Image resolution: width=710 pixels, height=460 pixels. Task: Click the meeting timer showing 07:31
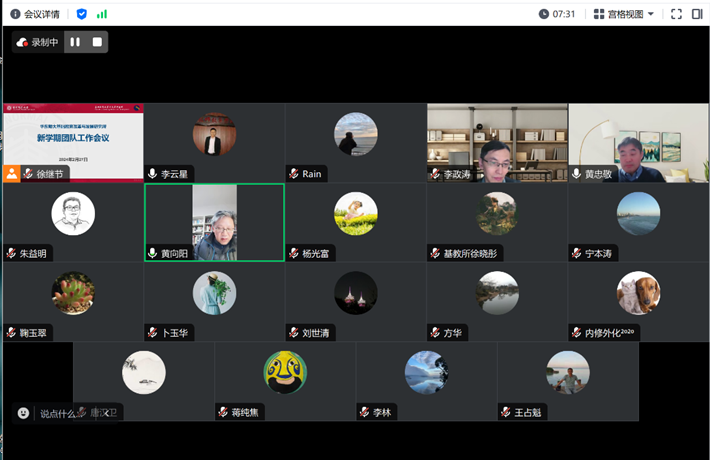pyautogui.click(x=557, y=14)
